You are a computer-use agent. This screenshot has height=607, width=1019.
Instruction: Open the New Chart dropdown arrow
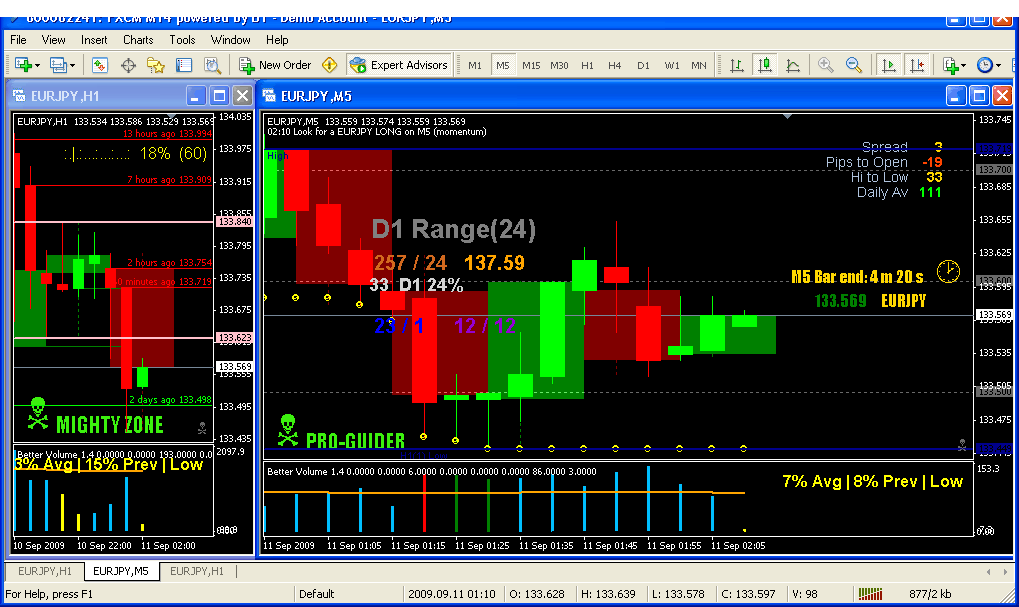[x=37, y=66]
